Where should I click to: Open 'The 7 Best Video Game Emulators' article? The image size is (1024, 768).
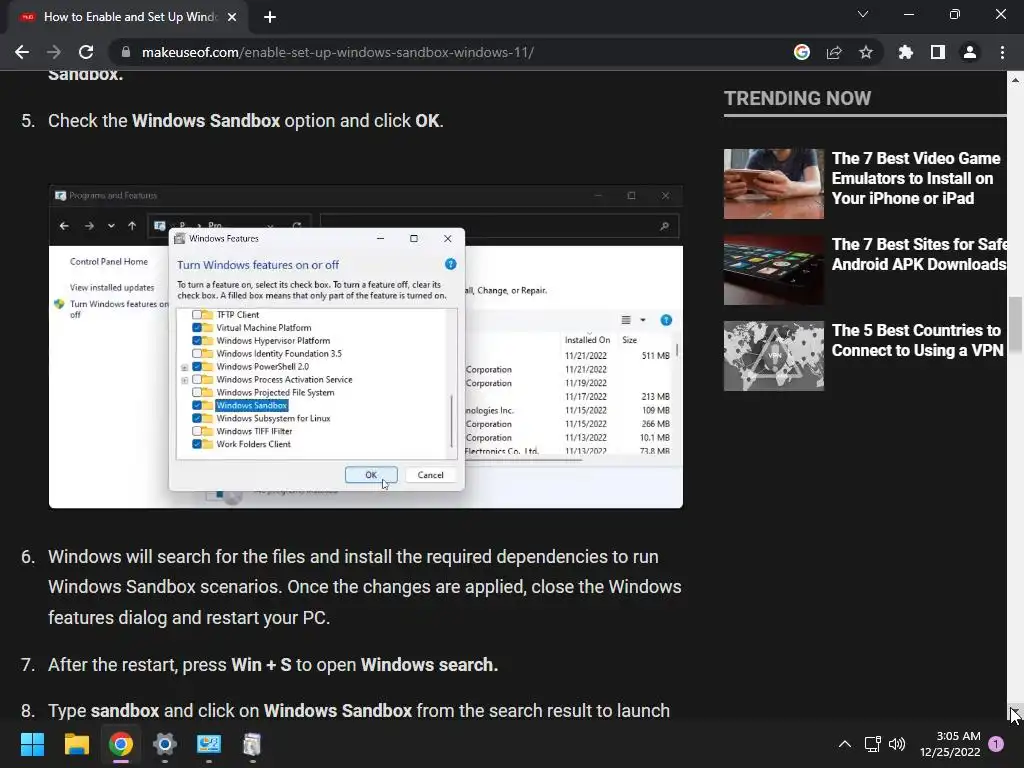(916, 178)
